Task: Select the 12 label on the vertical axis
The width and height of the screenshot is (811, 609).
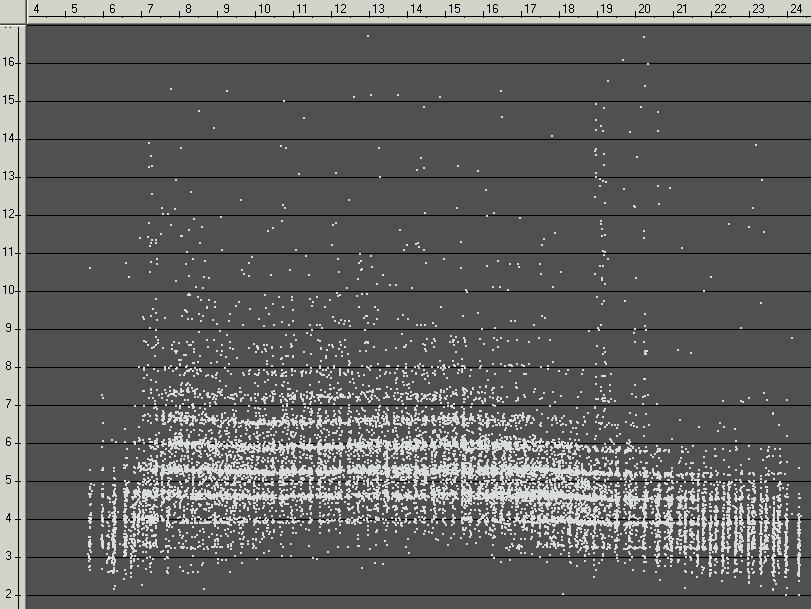Action: click(11, 214)
